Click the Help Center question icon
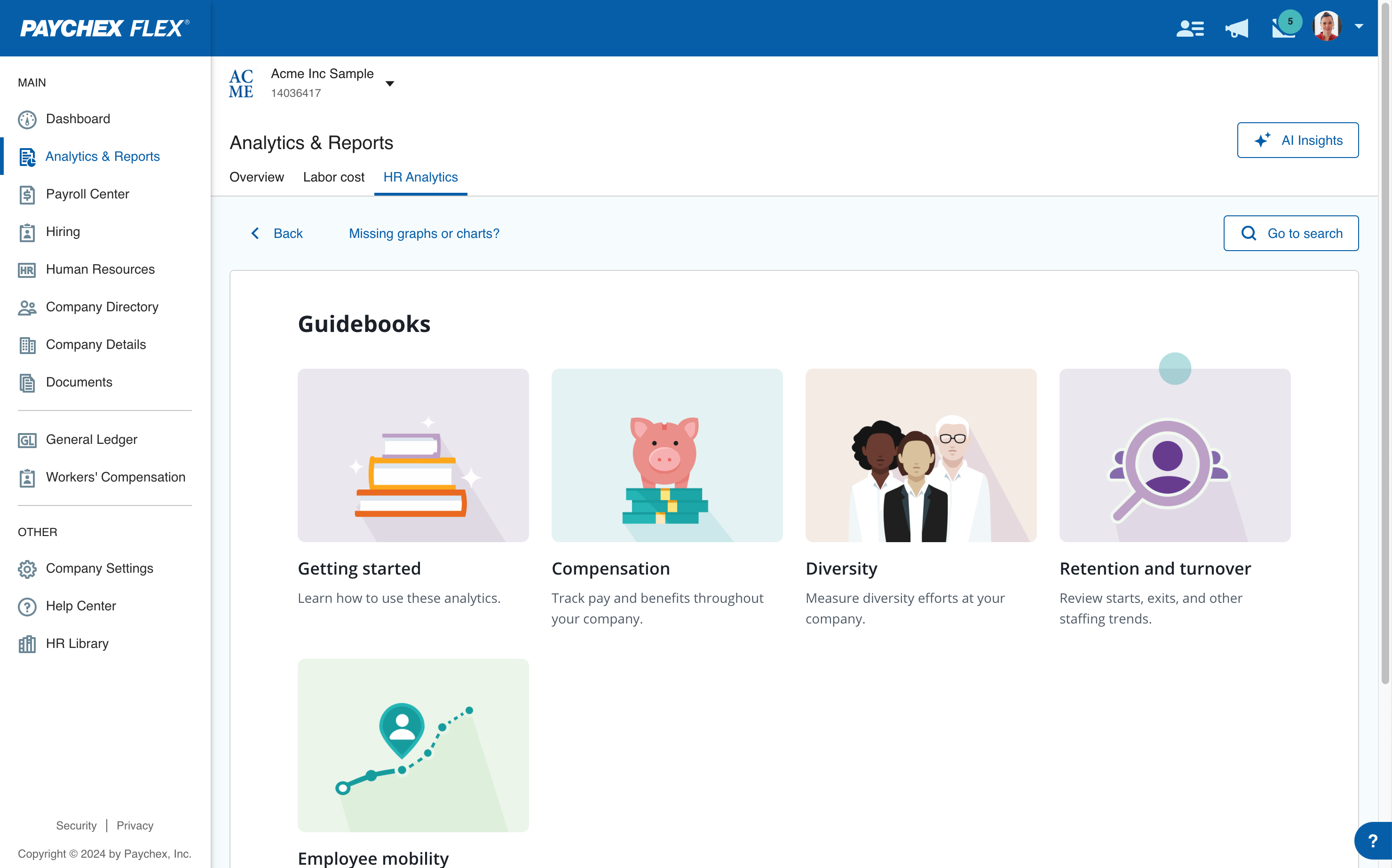This screenshot has width=1392, height=868. [27, 606]
